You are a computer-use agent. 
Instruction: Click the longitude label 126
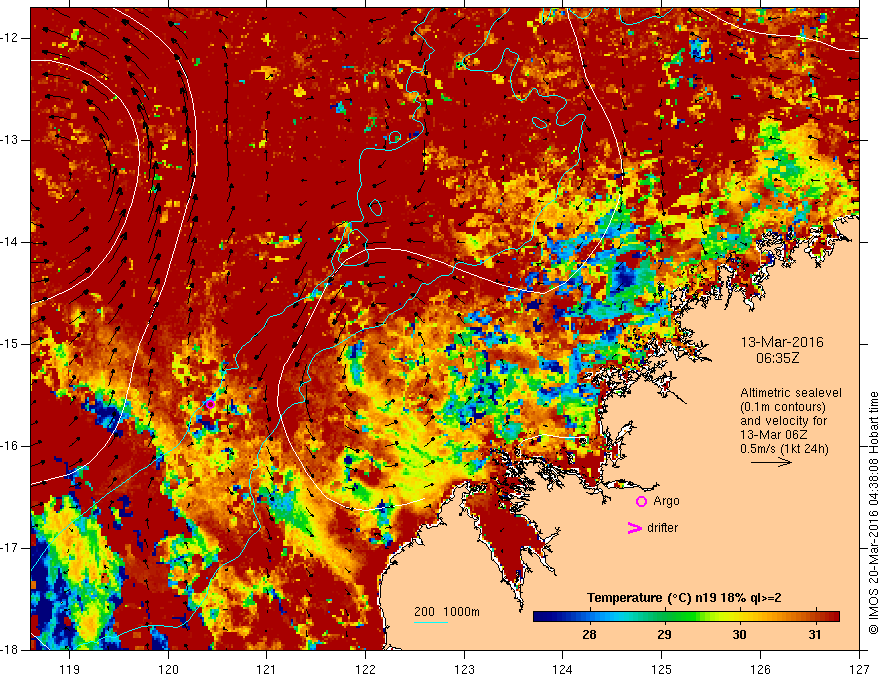click(x=760, y=669)
